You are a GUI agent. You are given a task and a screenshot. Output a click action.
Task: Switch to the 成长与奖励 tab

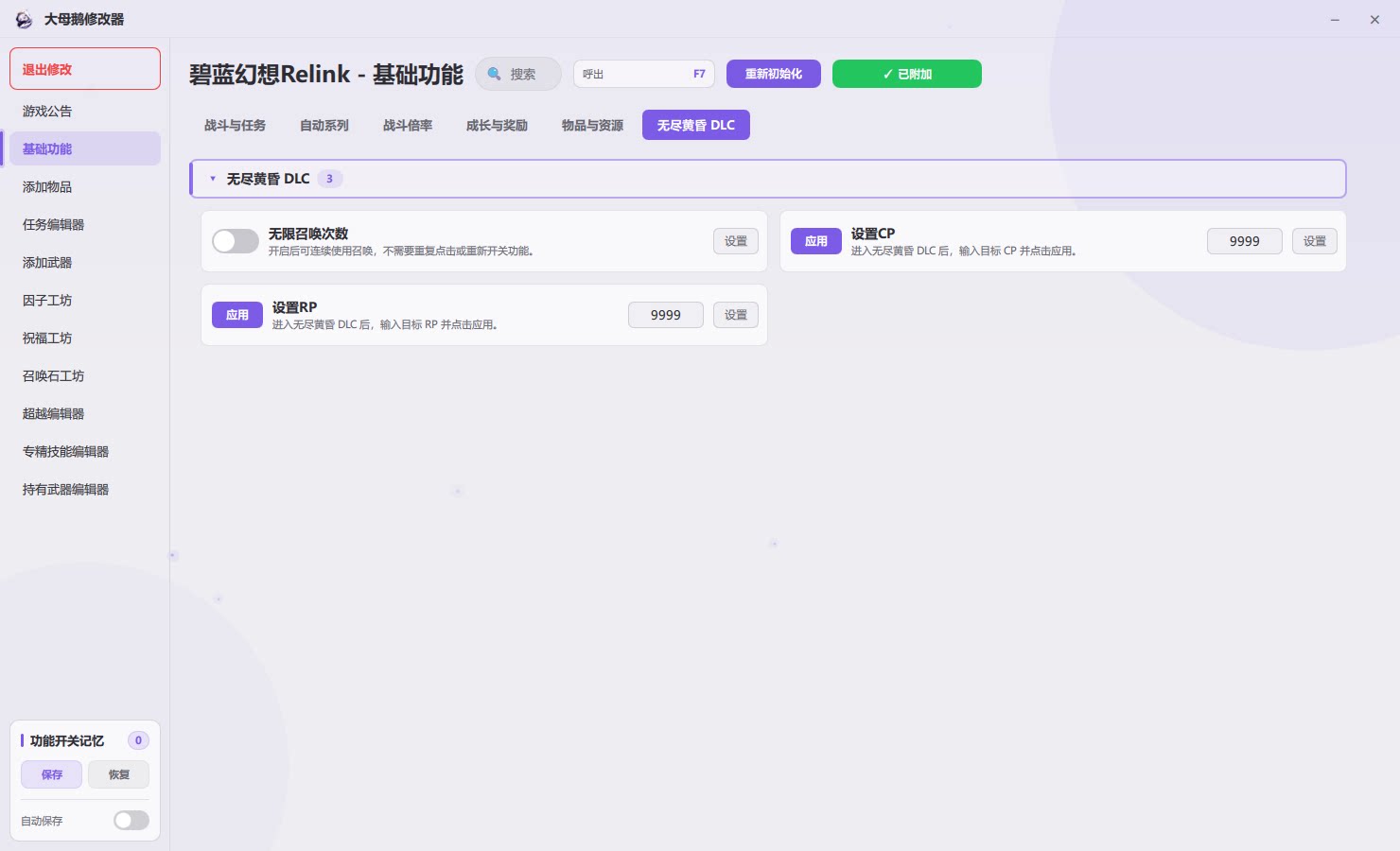[497, 125]
